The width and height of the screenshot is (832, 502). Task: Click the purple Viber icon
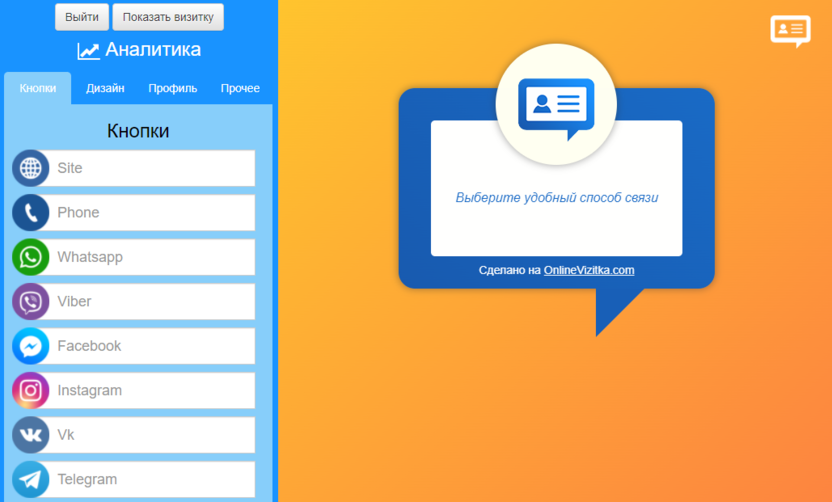coord(31,301)
